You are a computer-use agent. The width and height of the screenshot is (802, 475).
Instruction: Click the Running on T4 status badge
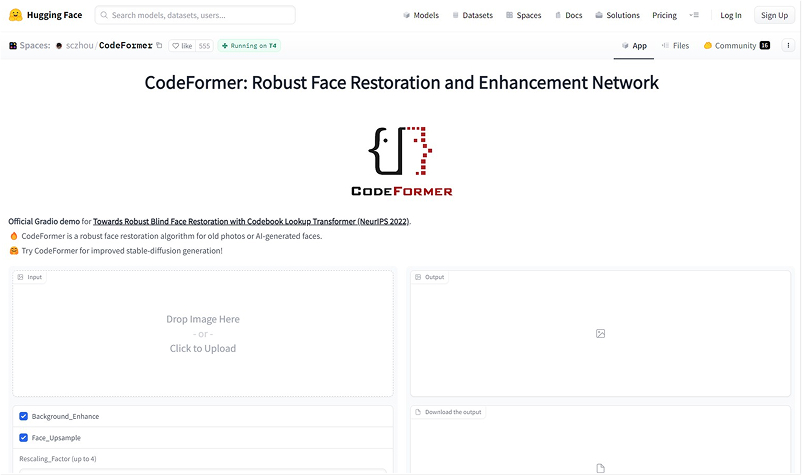(x=249, y=46)
